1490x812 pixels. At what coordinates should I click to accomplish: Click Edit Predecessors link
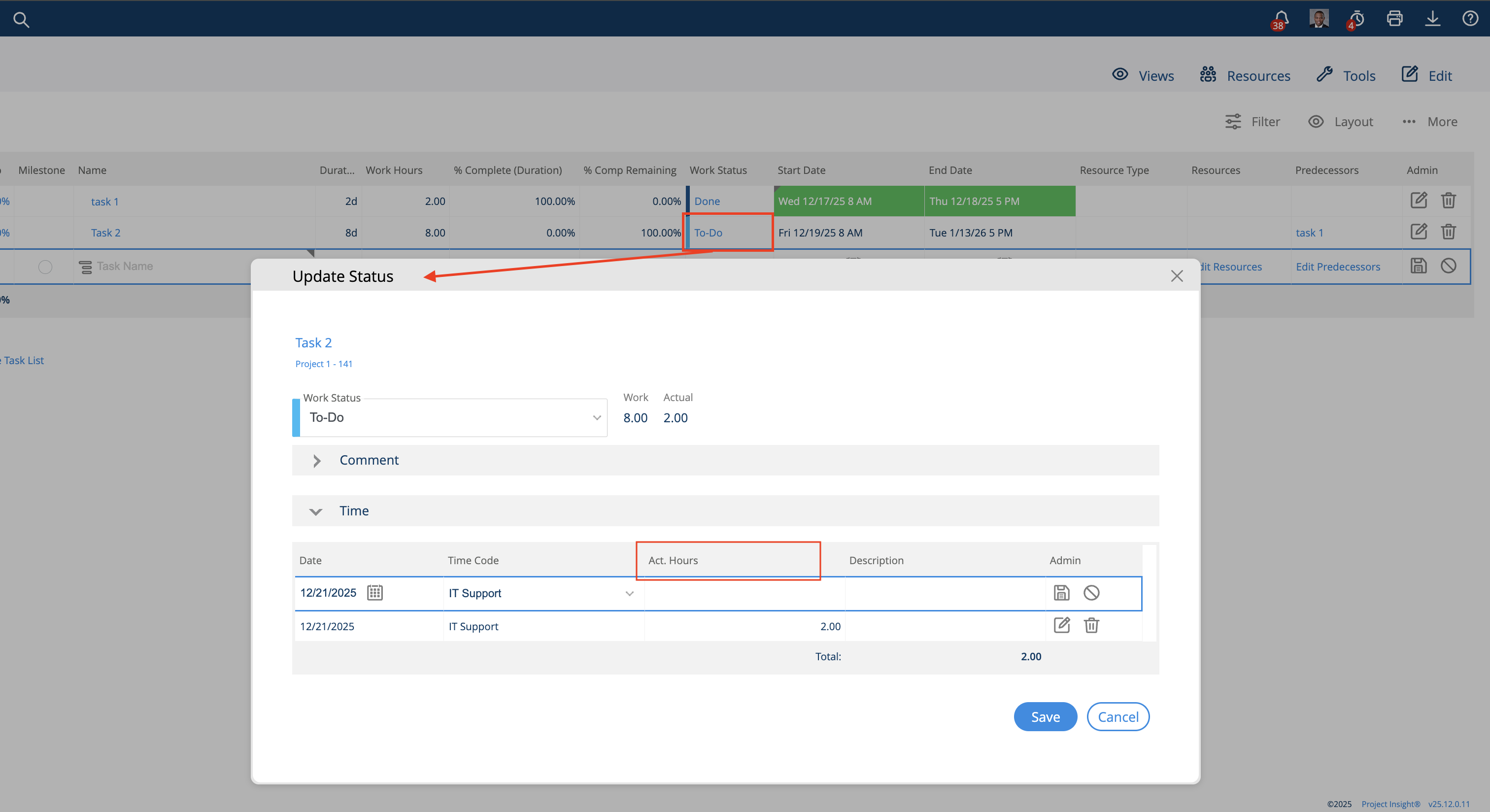(1338, 267)
